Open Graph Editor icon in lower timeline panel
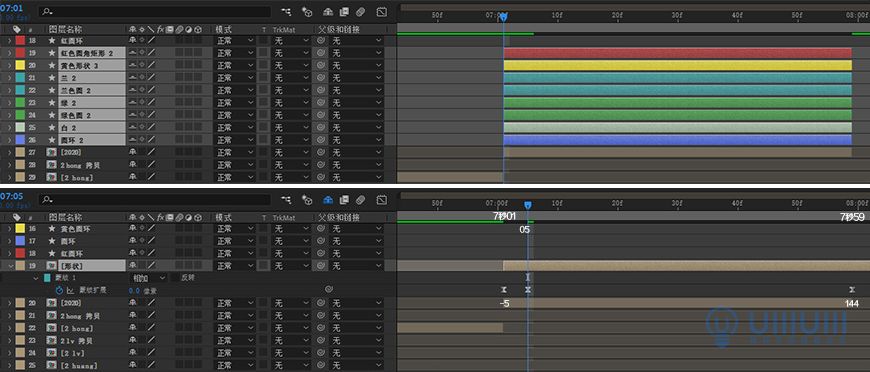 coord(382,199)
